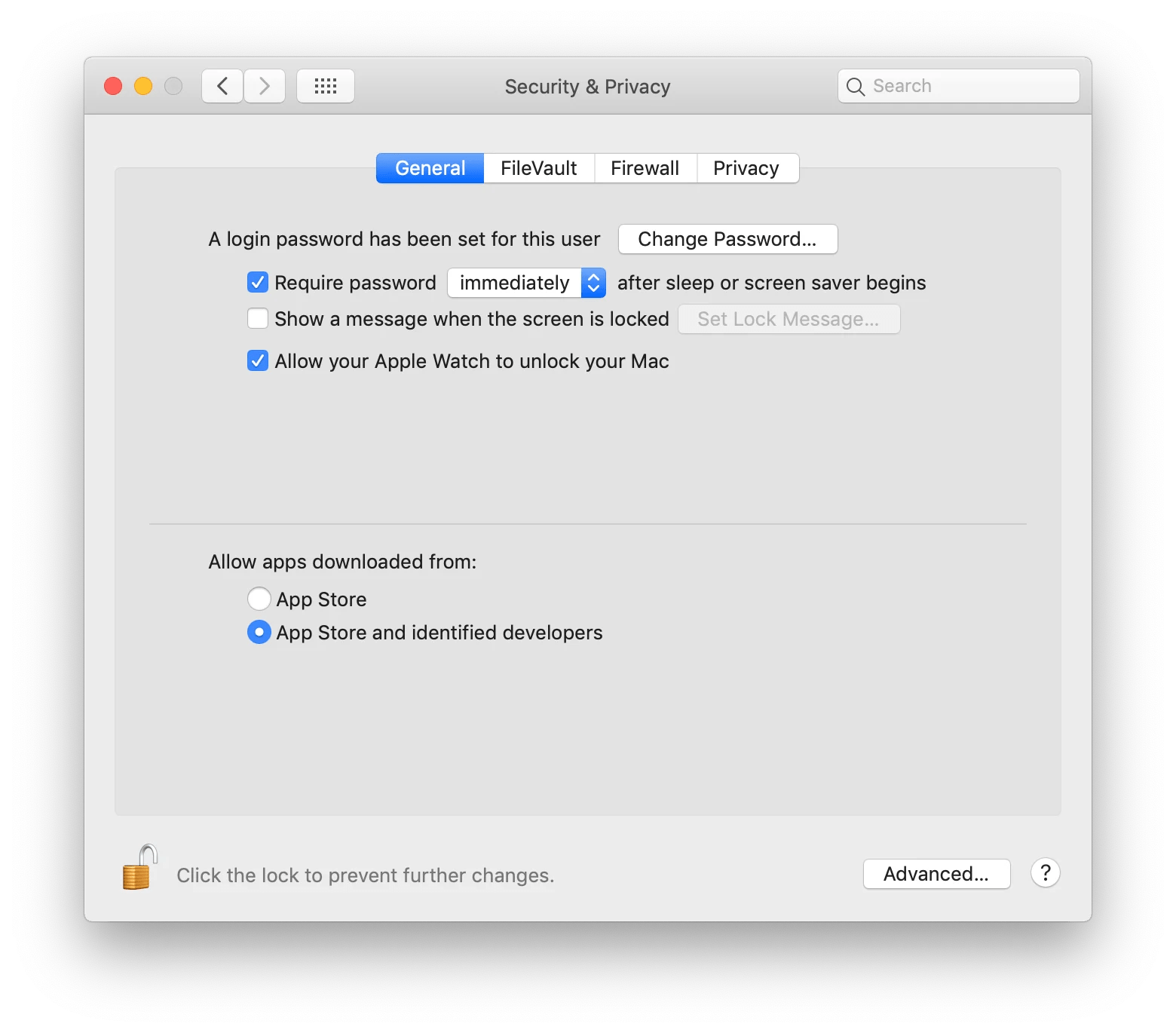Click the search magnifier icon
Viewport: 1176px width, 1033px height.
tap(856, 85)
